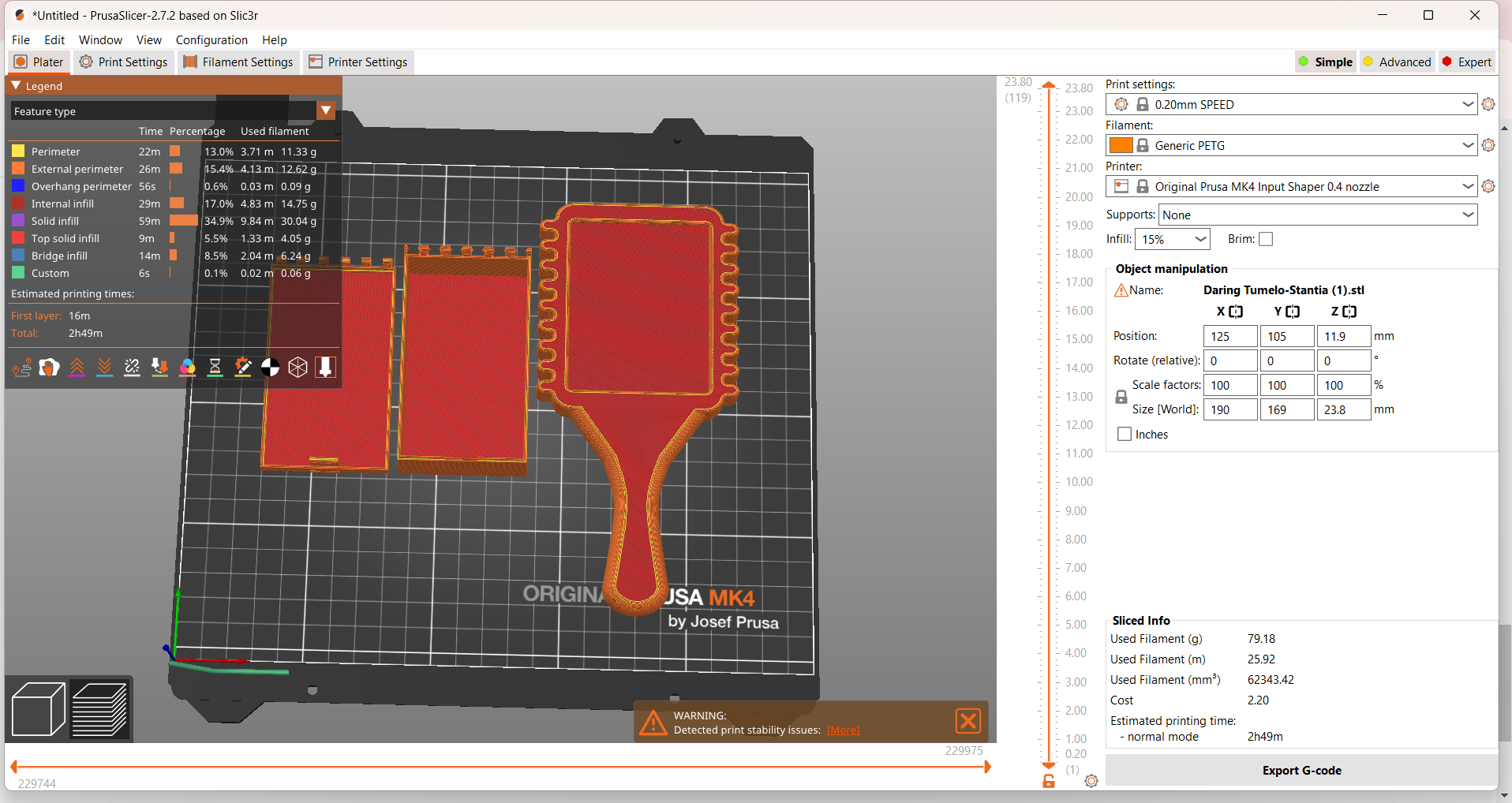Open the Configuration menu

(211, 39)
